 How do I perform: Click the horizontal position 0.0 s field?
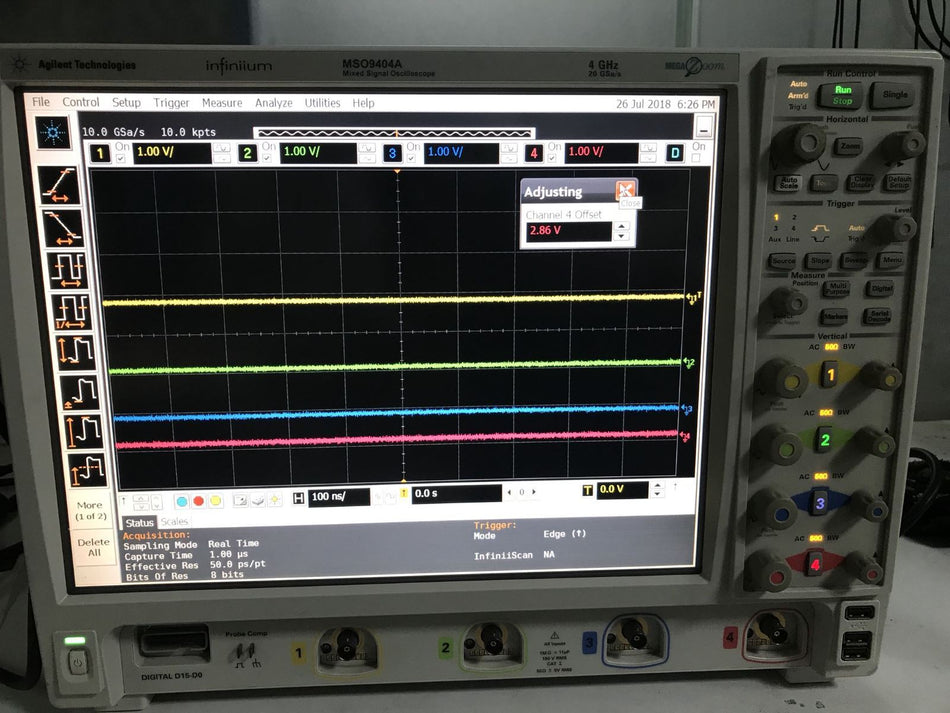pyautogui.click(x=455, y=493)
